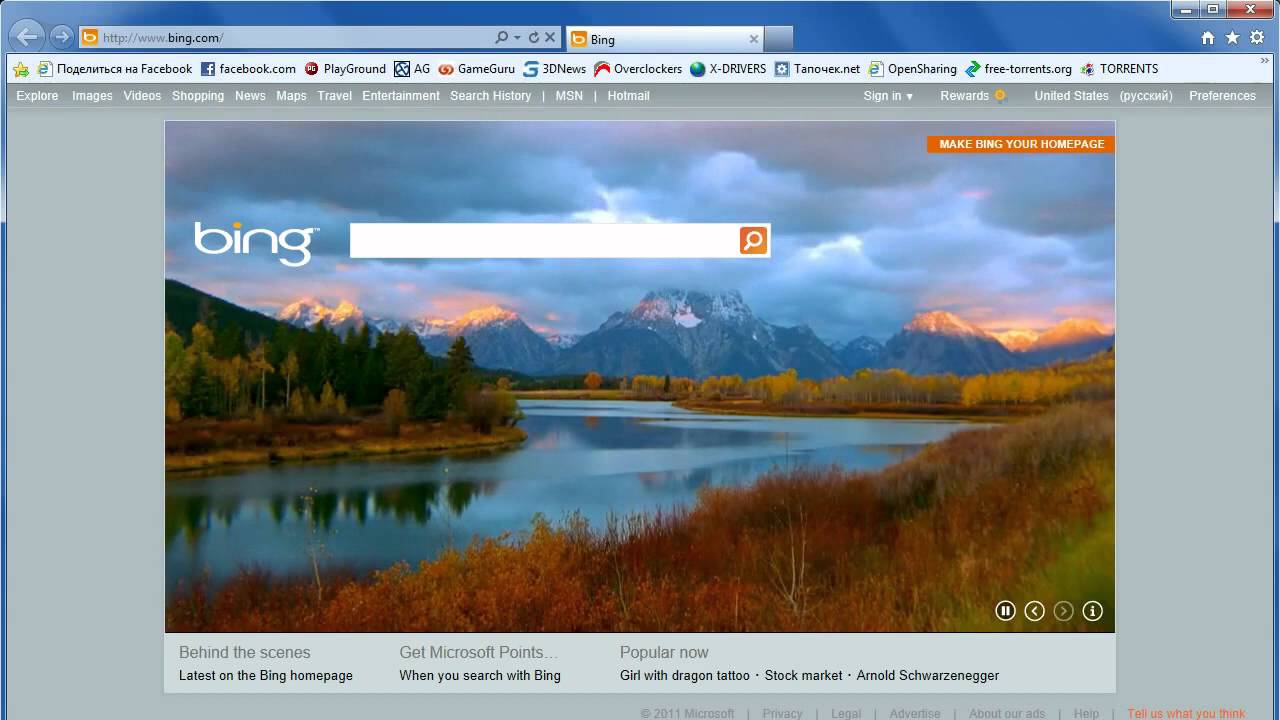Click the orange search button
The height and width of the screenshot is (720, 1280).
[753, 240]
